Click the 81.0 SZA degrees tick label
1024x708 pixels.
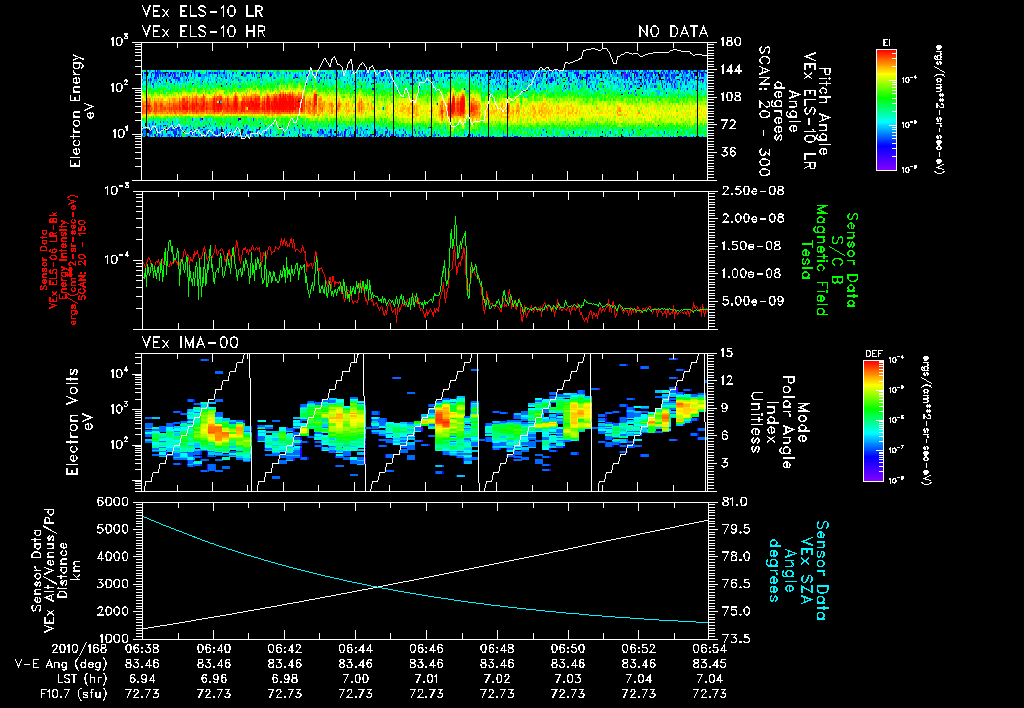[735, 502]
